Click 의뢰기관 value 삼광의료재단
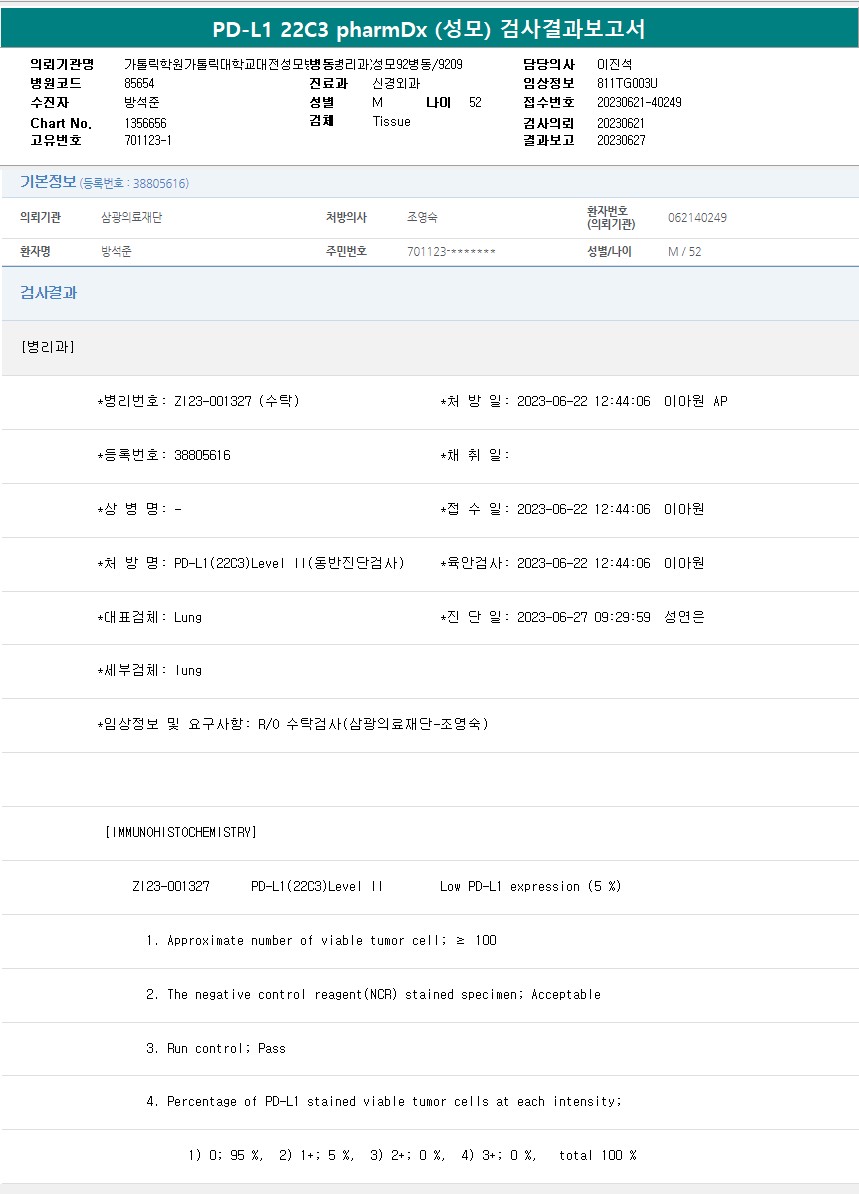 131,217
